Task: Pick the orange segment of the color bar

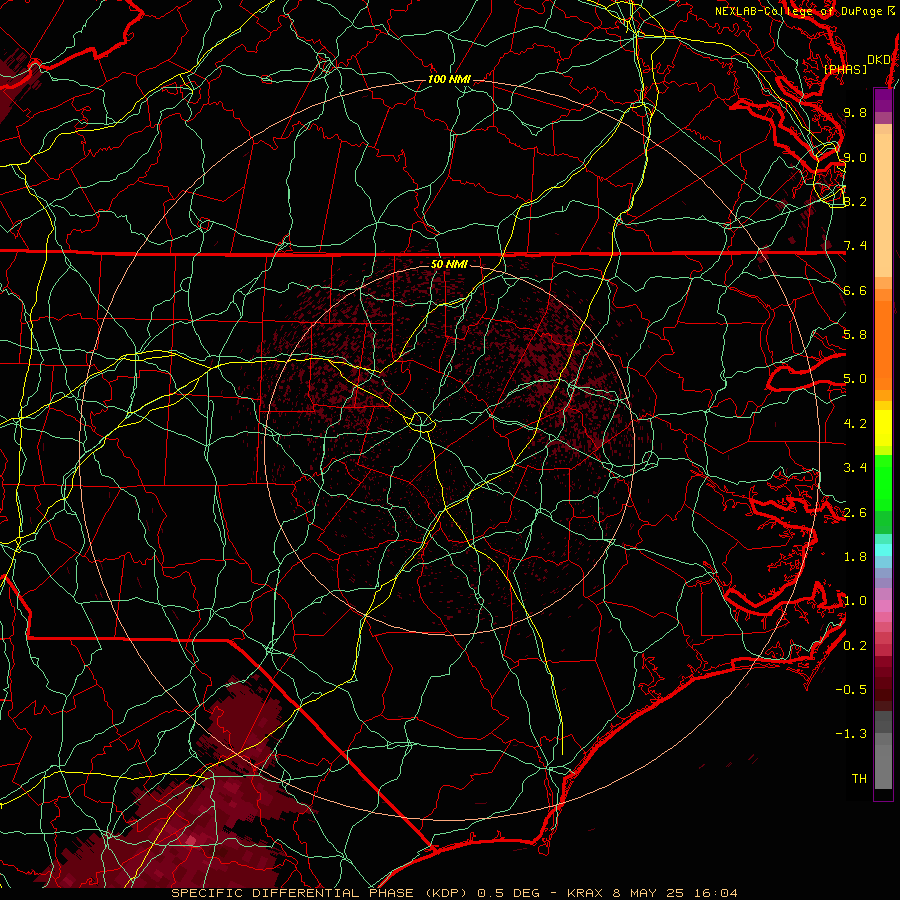Action: click(883, 339)
